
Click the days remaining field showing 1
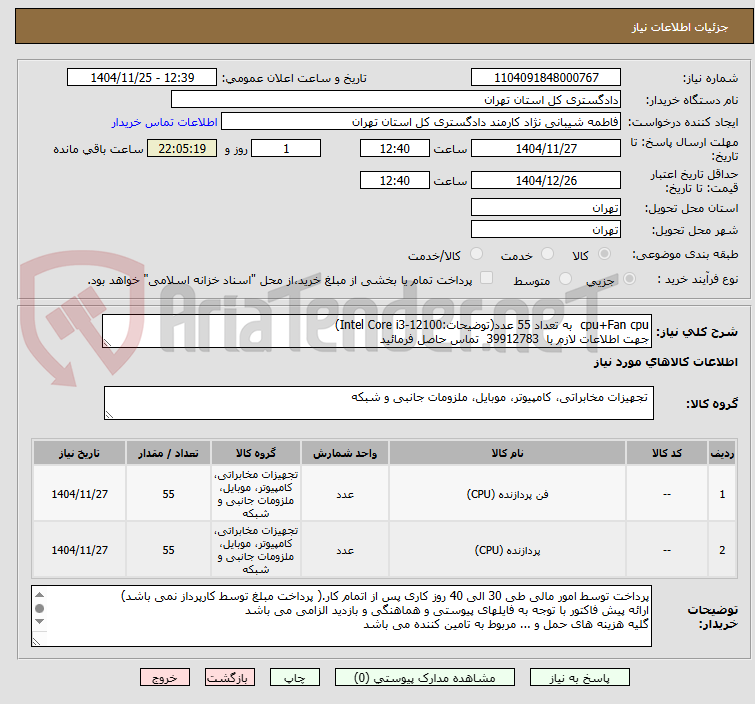pos(286,148)
